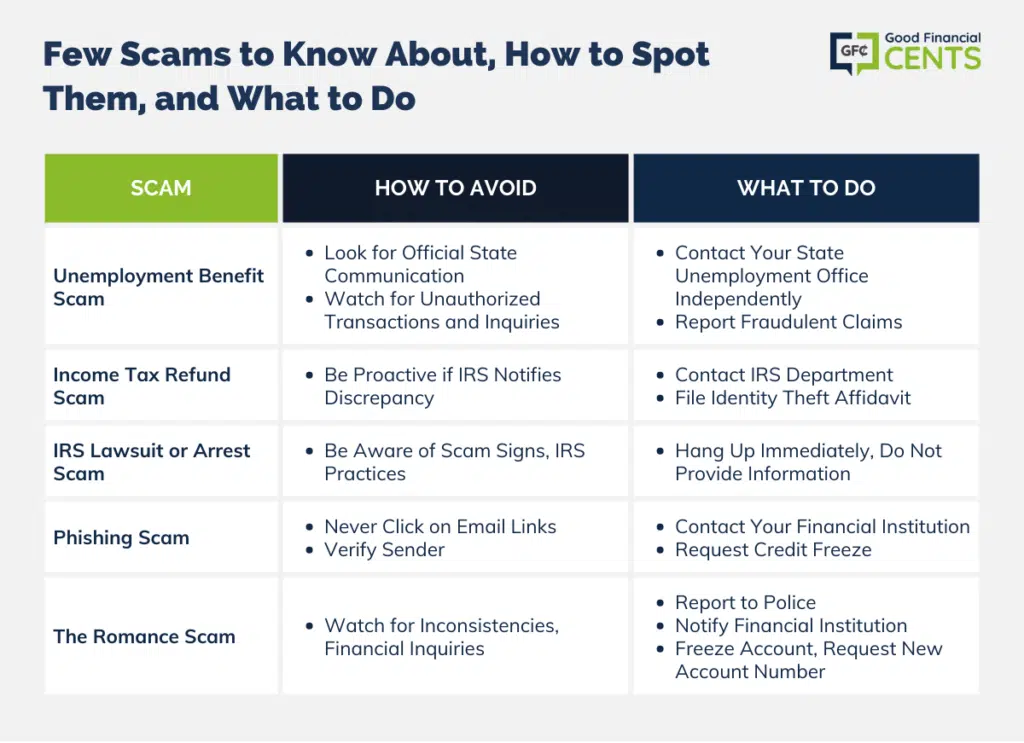1024x743 pixels.
Task: Click 'Report Fraudulent Claims' bullet
Action: [788, 322]
